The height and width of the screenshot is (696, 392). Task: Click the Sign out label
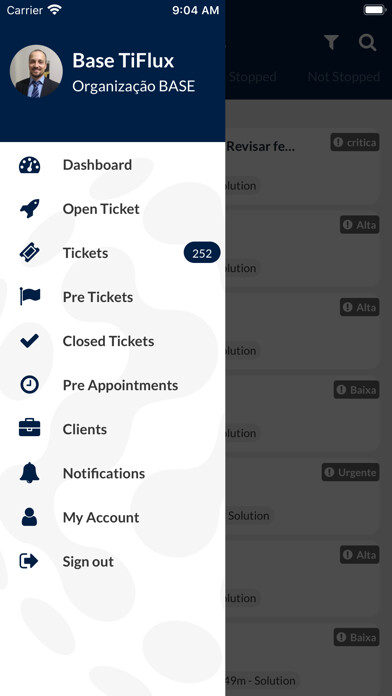[x=88, y=562]
